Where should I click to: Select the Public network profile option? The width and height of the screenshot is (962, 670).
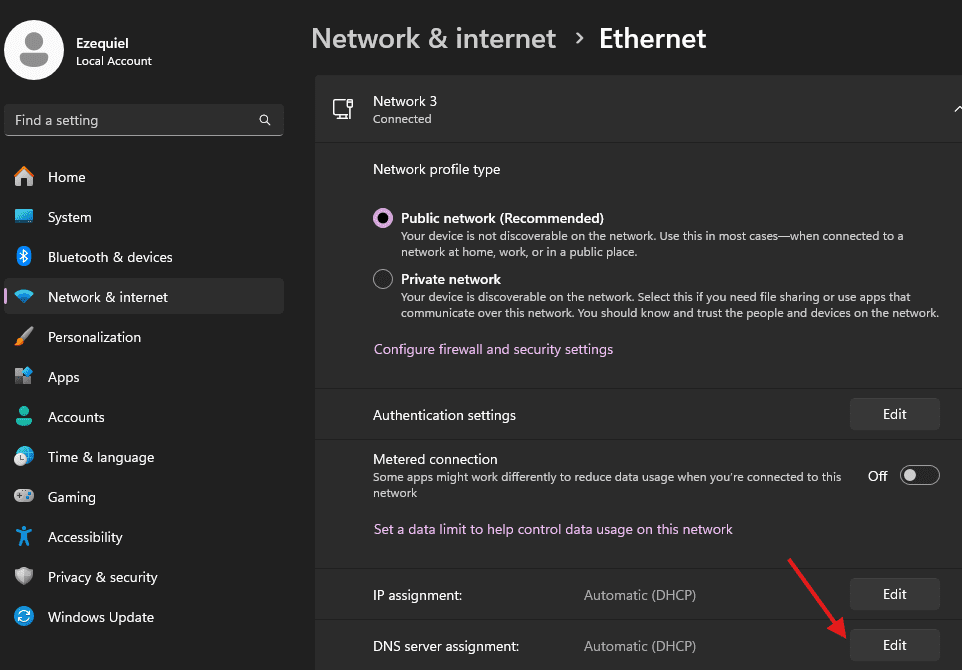(x=382, y=218)
